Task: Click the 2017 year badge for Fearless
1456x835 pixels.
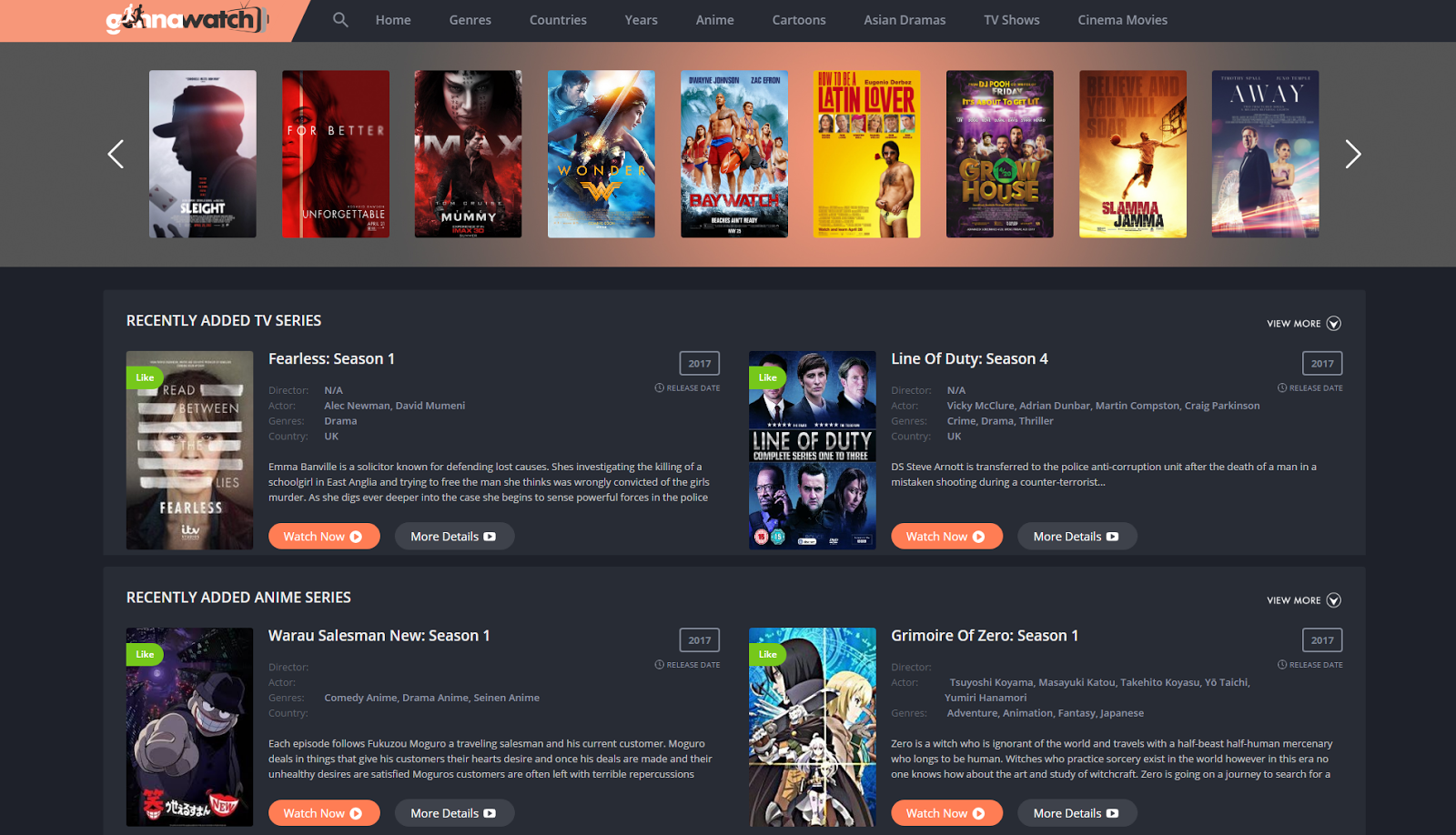Action: click(700, 364)
